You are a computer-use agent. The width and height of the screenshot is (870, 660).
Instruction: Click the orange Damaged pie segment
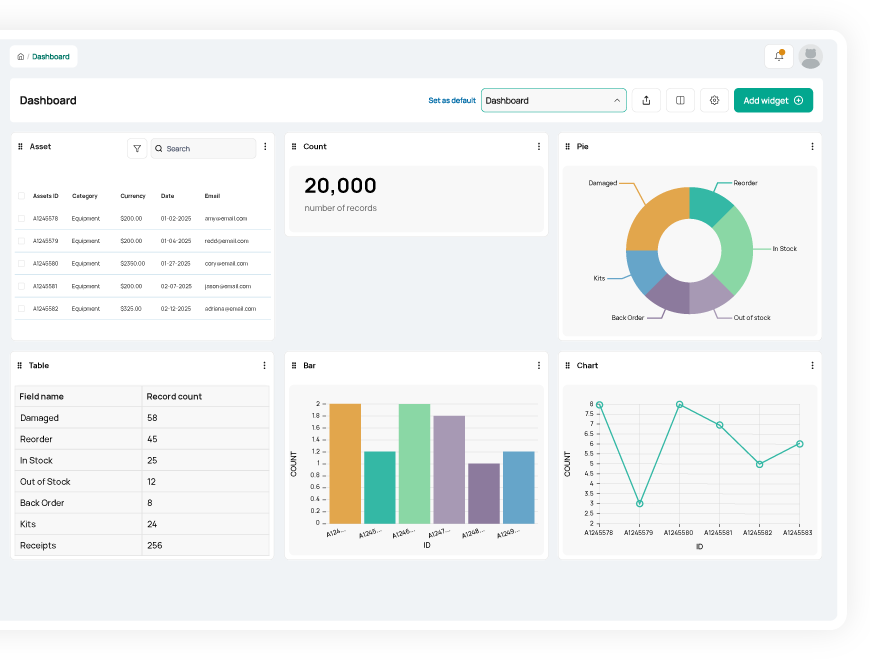(x=651, y=220)
